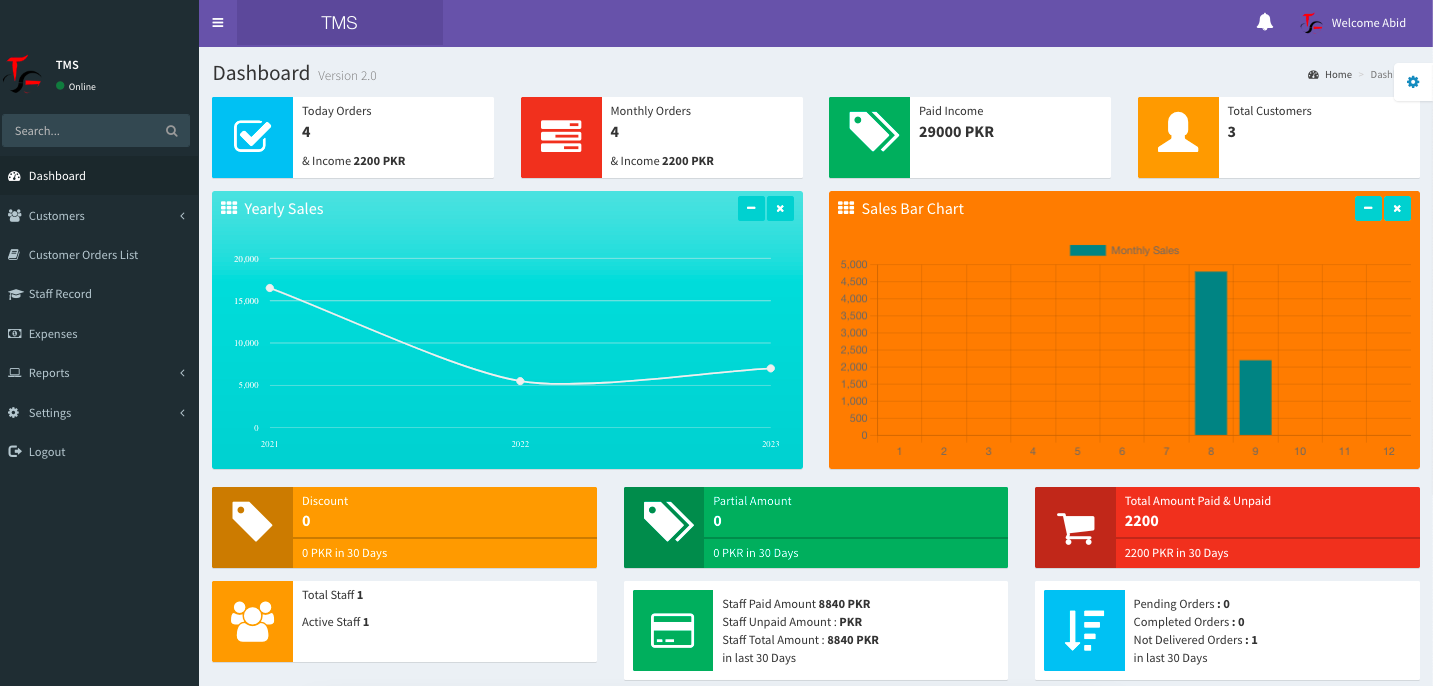
Task: Click the TMS logo in the sidebar
Action: [22, 75]
